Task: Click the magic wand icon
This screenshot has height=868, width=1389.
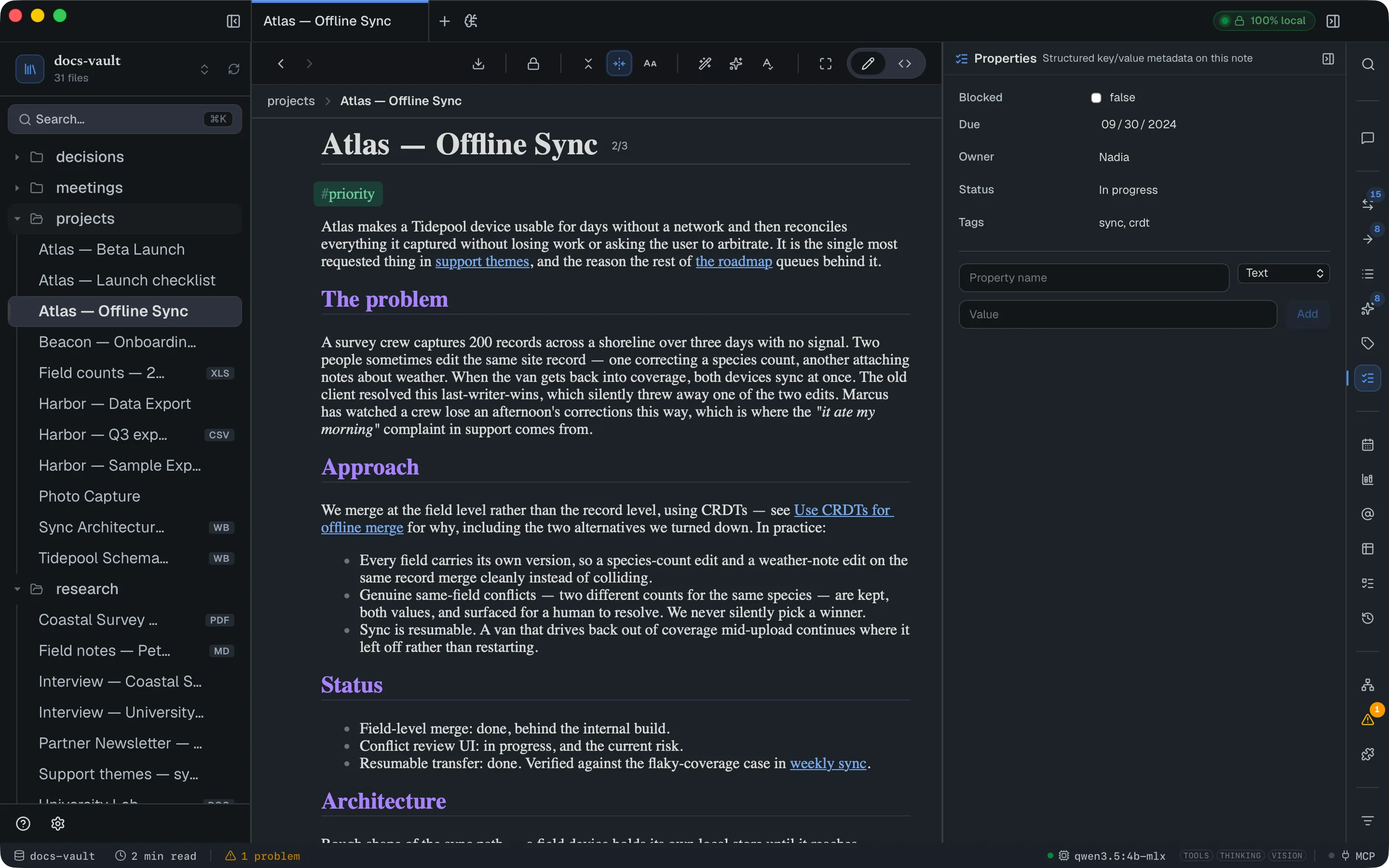Action: tap(705, 64)
